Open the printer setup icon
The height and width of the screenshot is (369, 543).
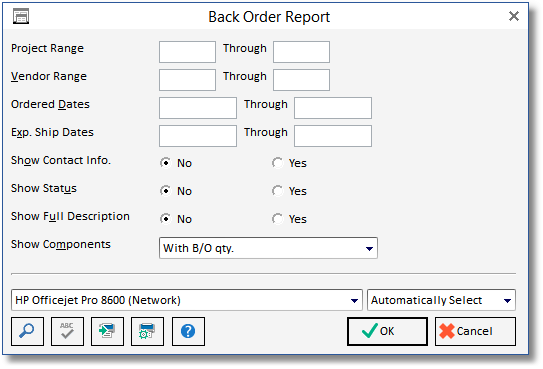148,331
